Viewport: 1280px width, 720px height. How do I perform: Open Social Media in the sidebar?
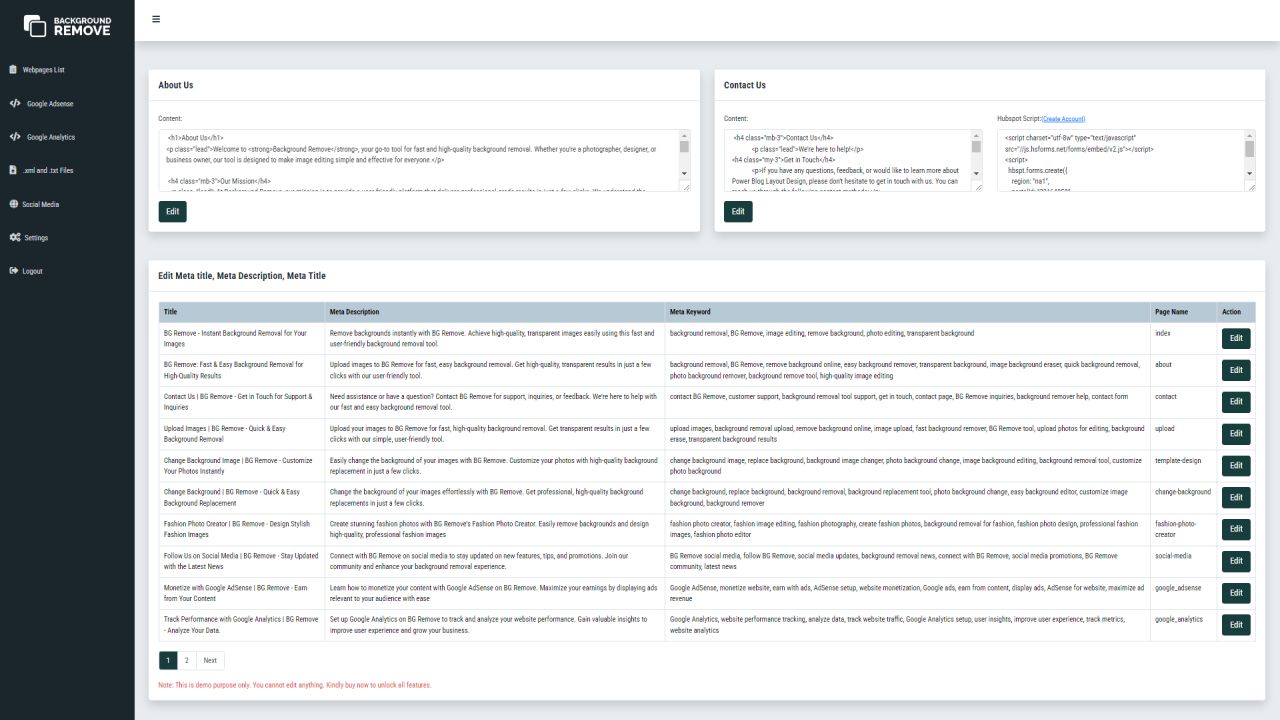(34, 204)
